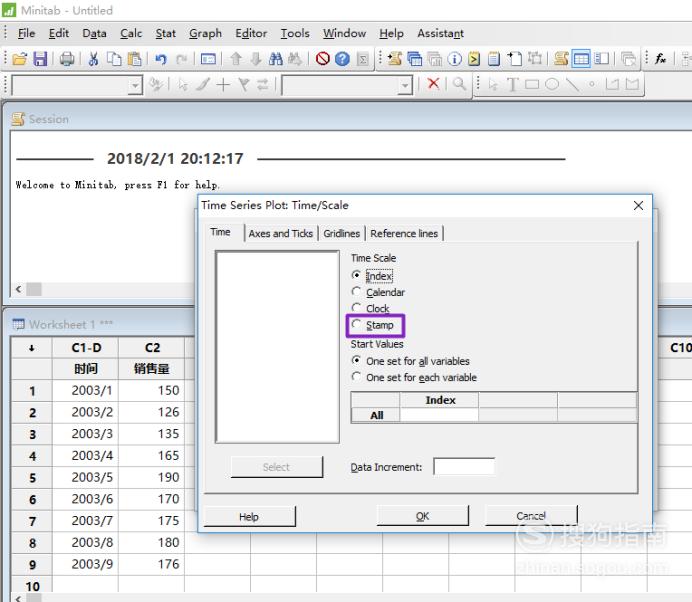Click the Show Session Folder icon
The width and height of the screenshot is (692, 602).
pos(394,59)
